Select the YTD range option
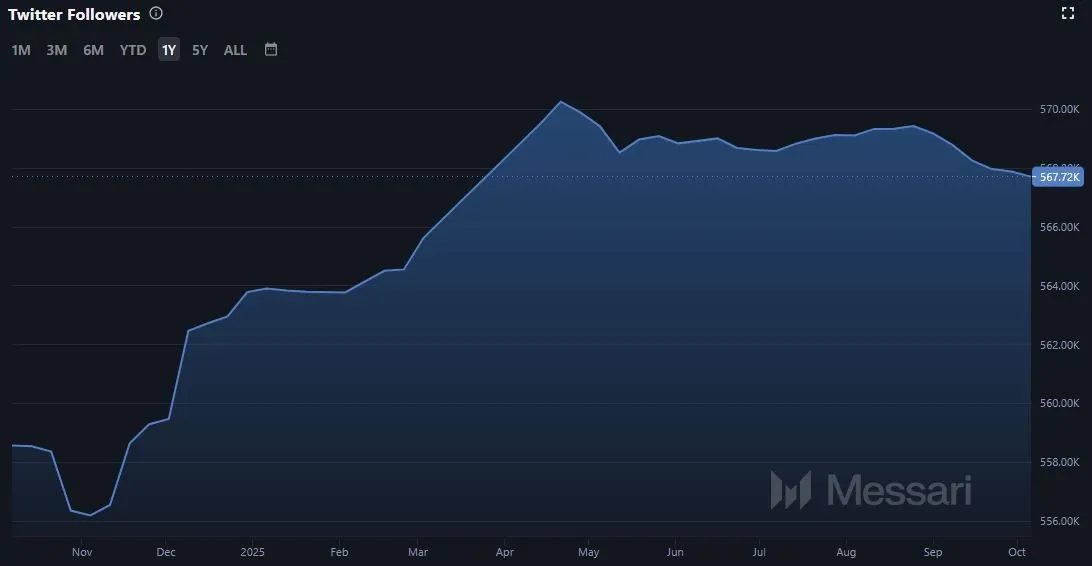 pyautogui.click(x=133, y=50)
